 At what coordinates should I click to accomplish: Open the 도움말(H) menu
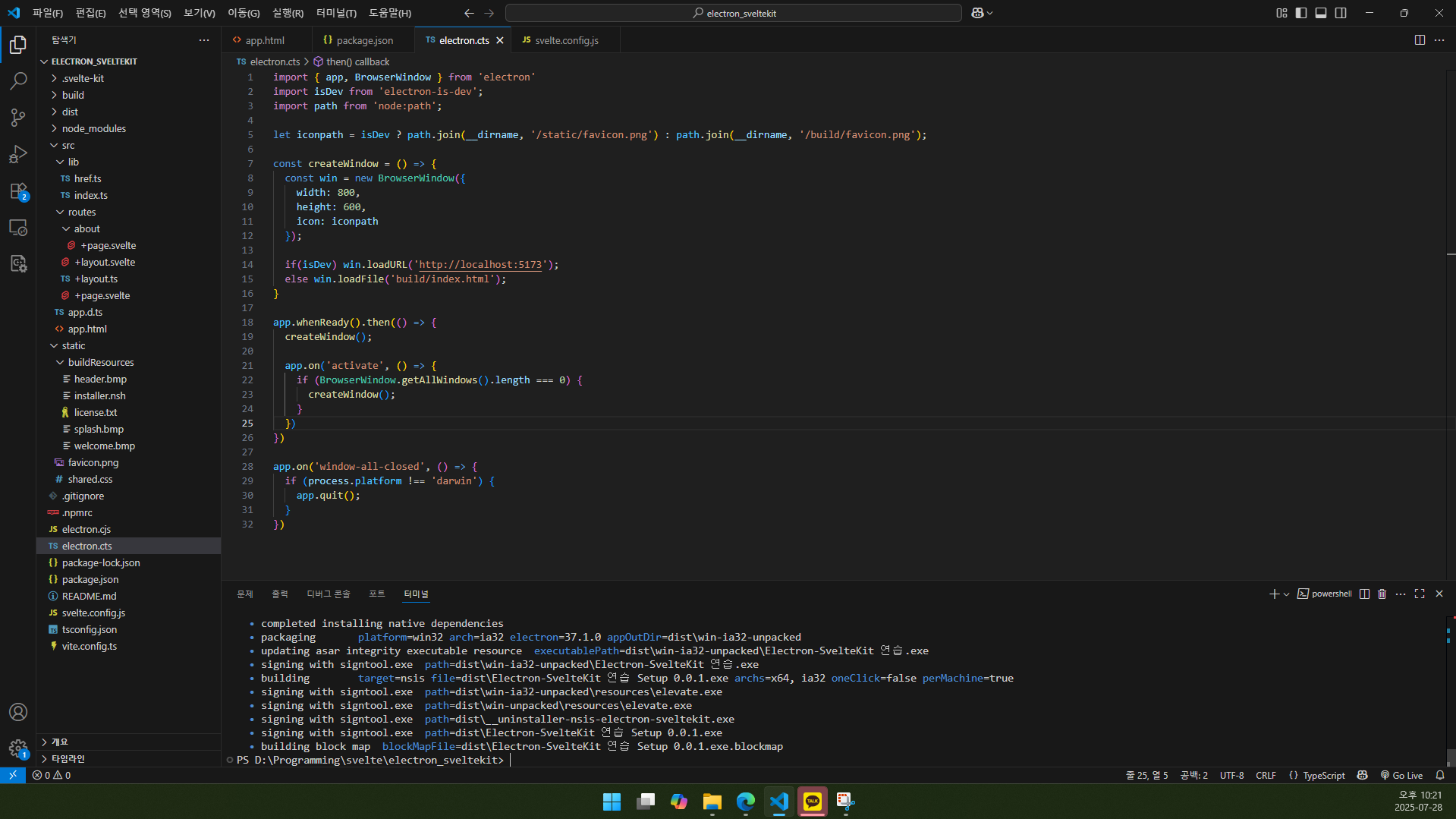point(390,13)
